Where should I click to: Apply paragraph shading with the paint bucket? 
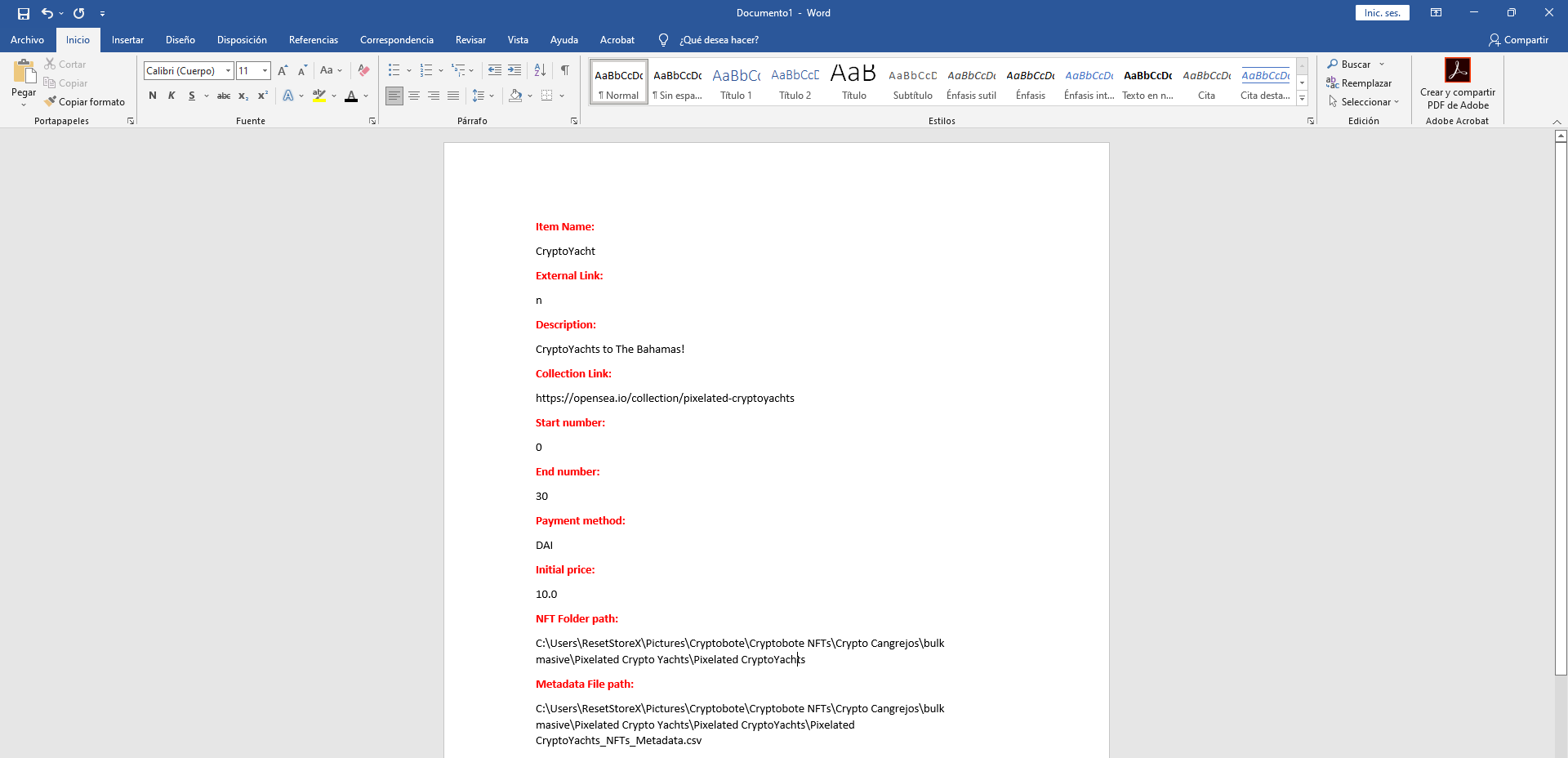point(515,96)
